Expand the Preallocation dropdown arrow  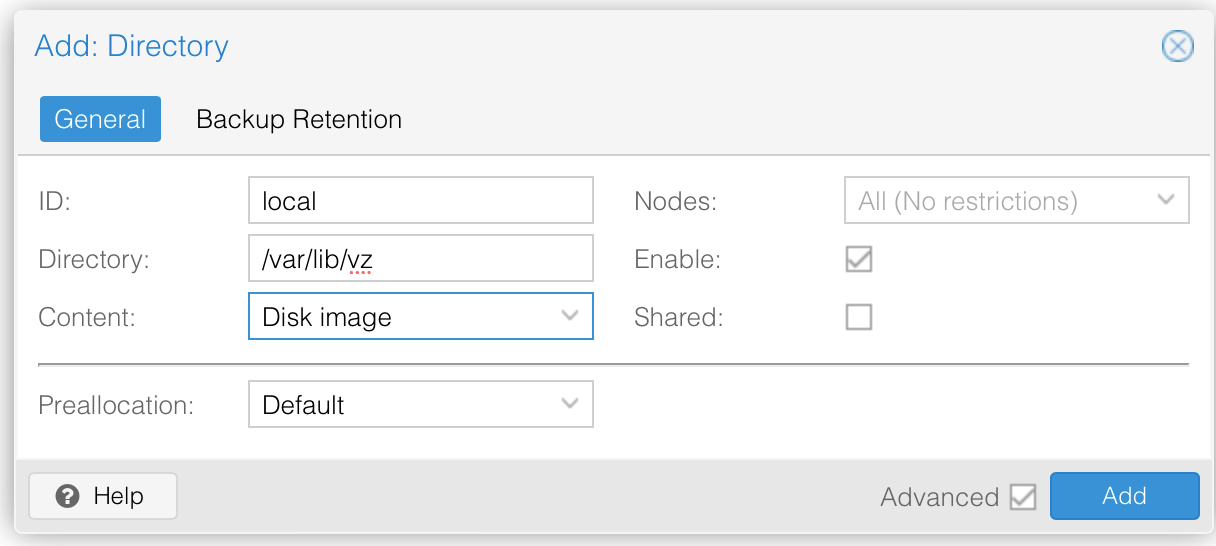point(570,404)
